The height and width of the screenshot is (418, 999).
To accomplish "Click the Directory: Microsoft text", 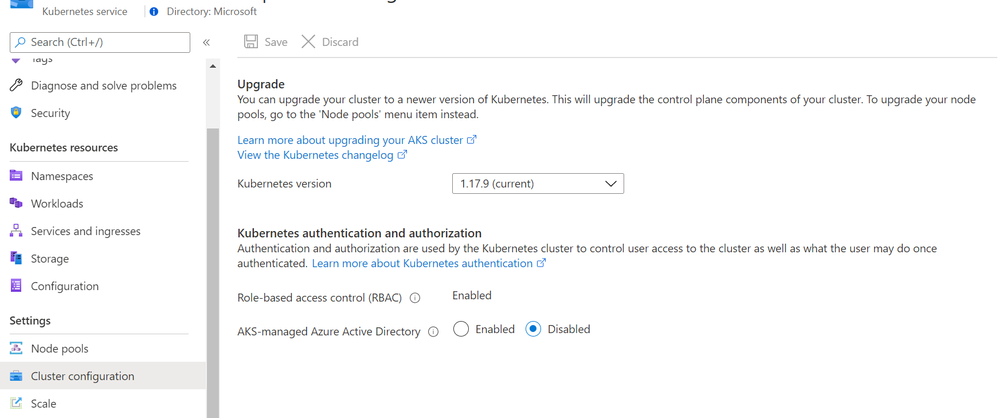I will 212,11.
